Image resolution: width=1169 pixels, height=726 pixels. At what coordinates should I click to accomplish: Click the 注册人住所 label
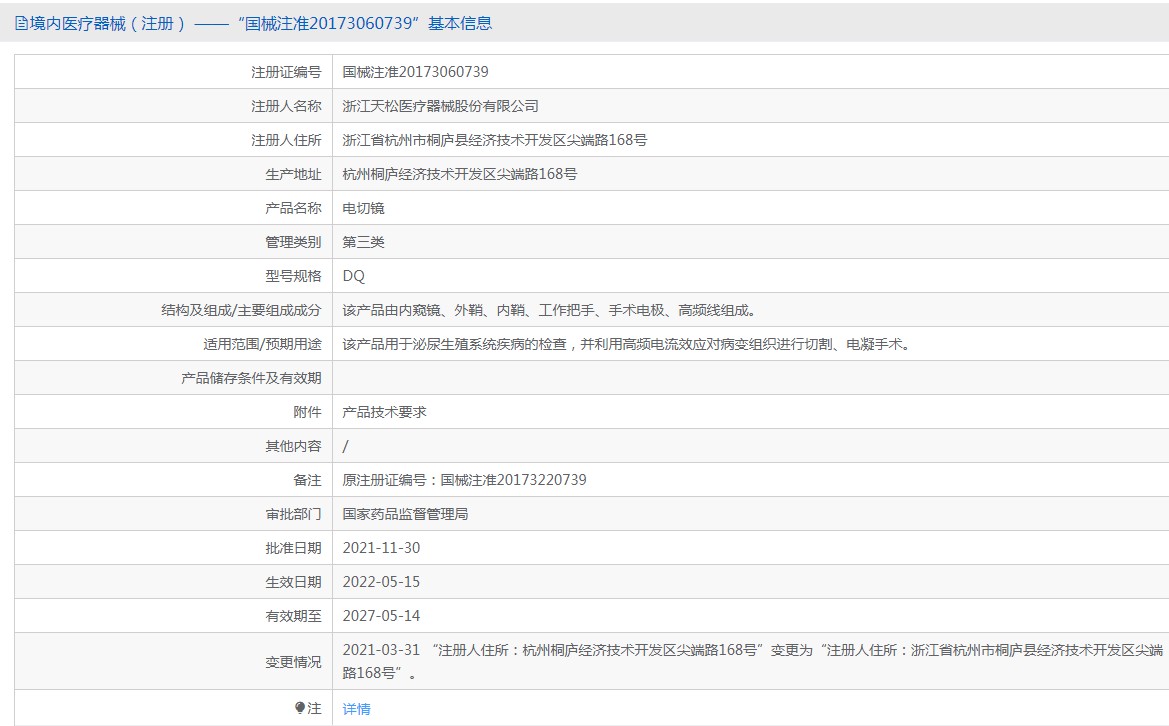point(286,140)
